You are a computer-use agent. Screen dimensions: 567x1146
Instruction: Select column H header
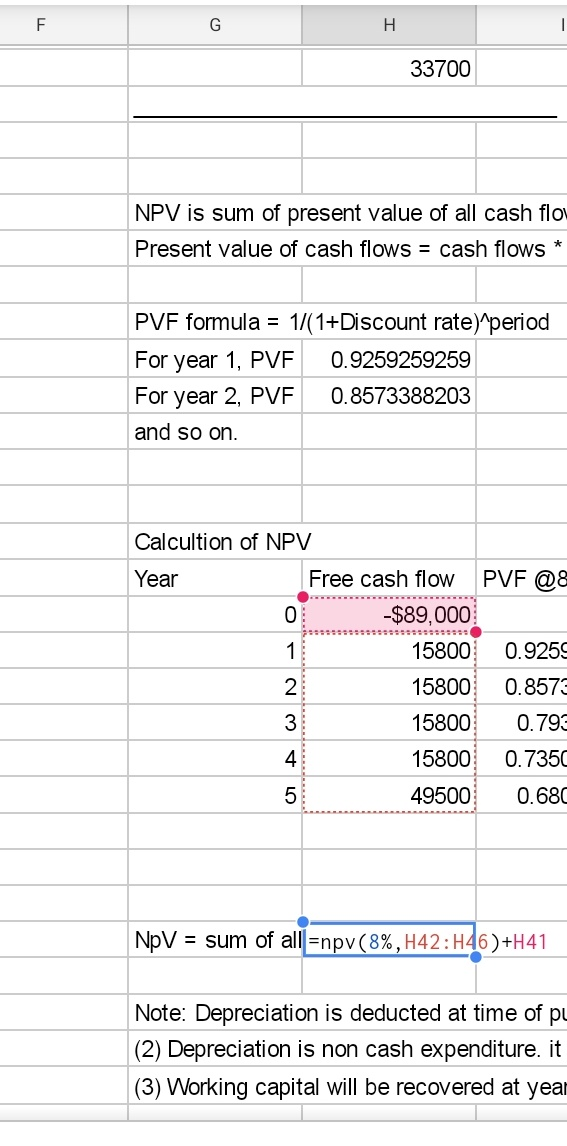tap(389, 25)
